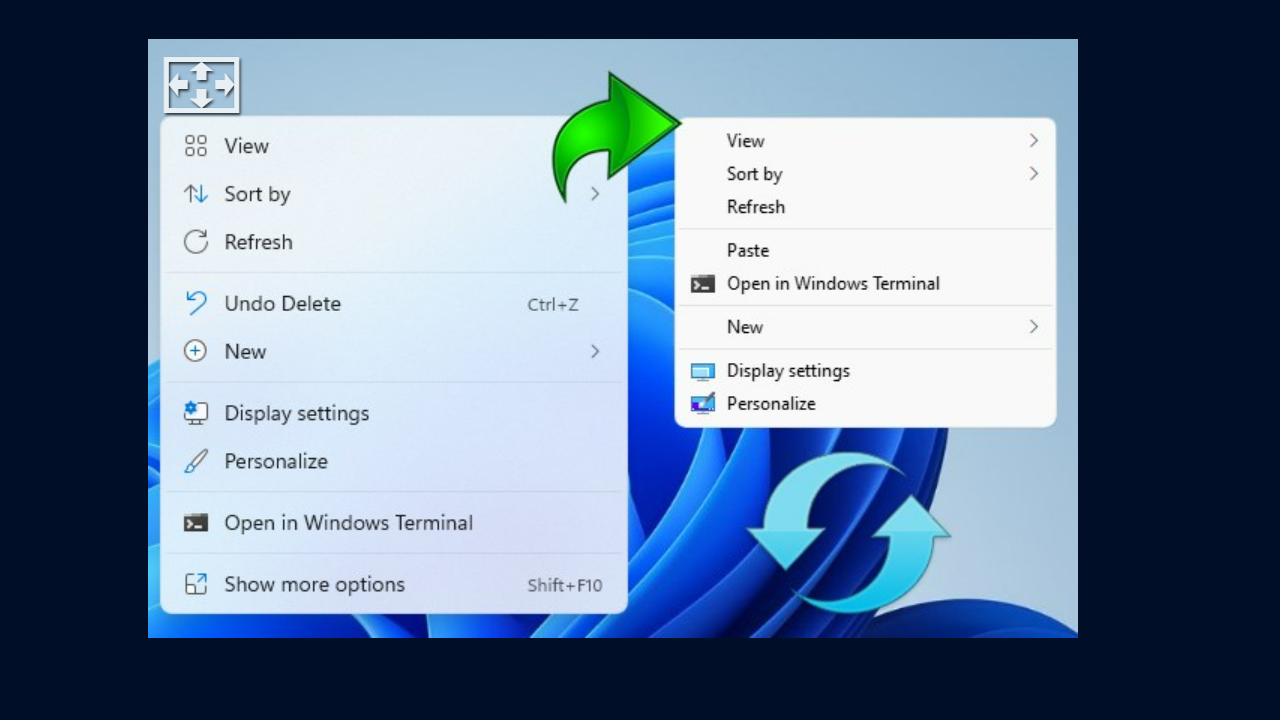This screenshot has height=720, width=1280.
Task: Select Refresh in the classic context menu
Action: click(x=866, y=207)
